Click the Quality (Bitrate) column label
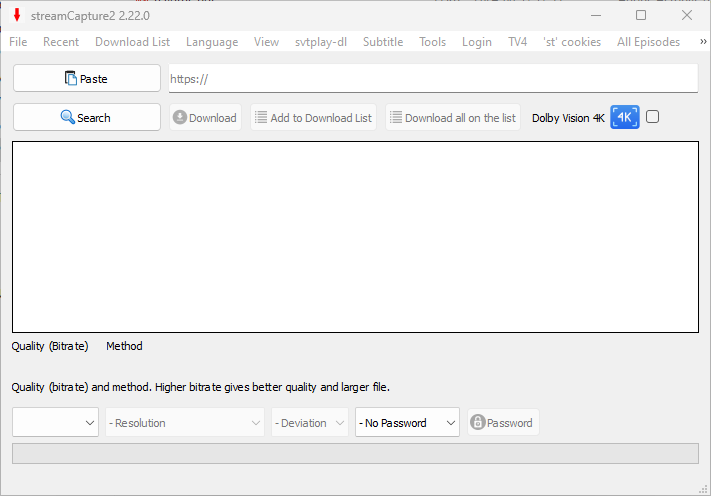The image size is (711, 496). click(x=50, y=346)
